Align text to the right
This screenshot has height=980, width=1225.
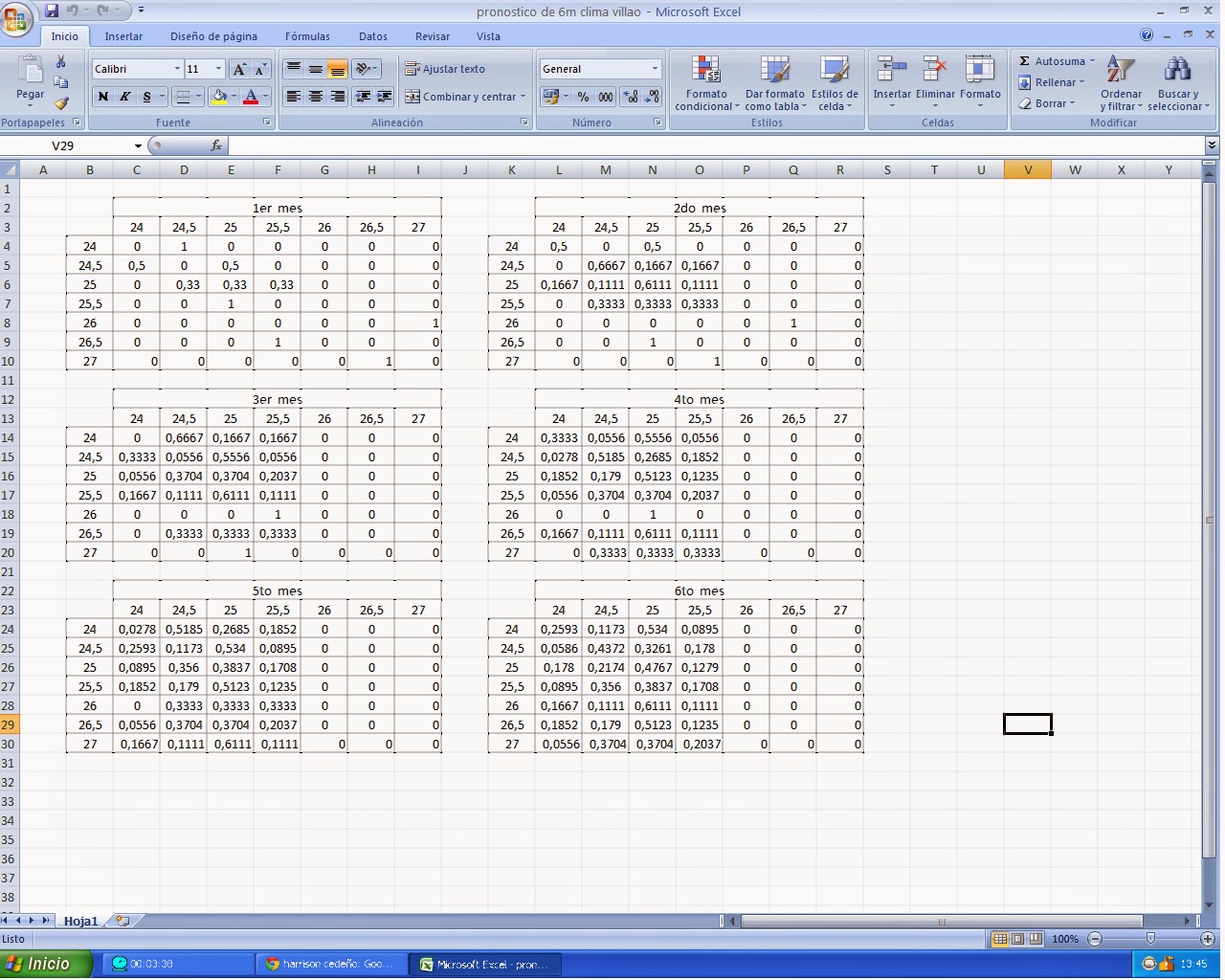(x=337, y=97)
